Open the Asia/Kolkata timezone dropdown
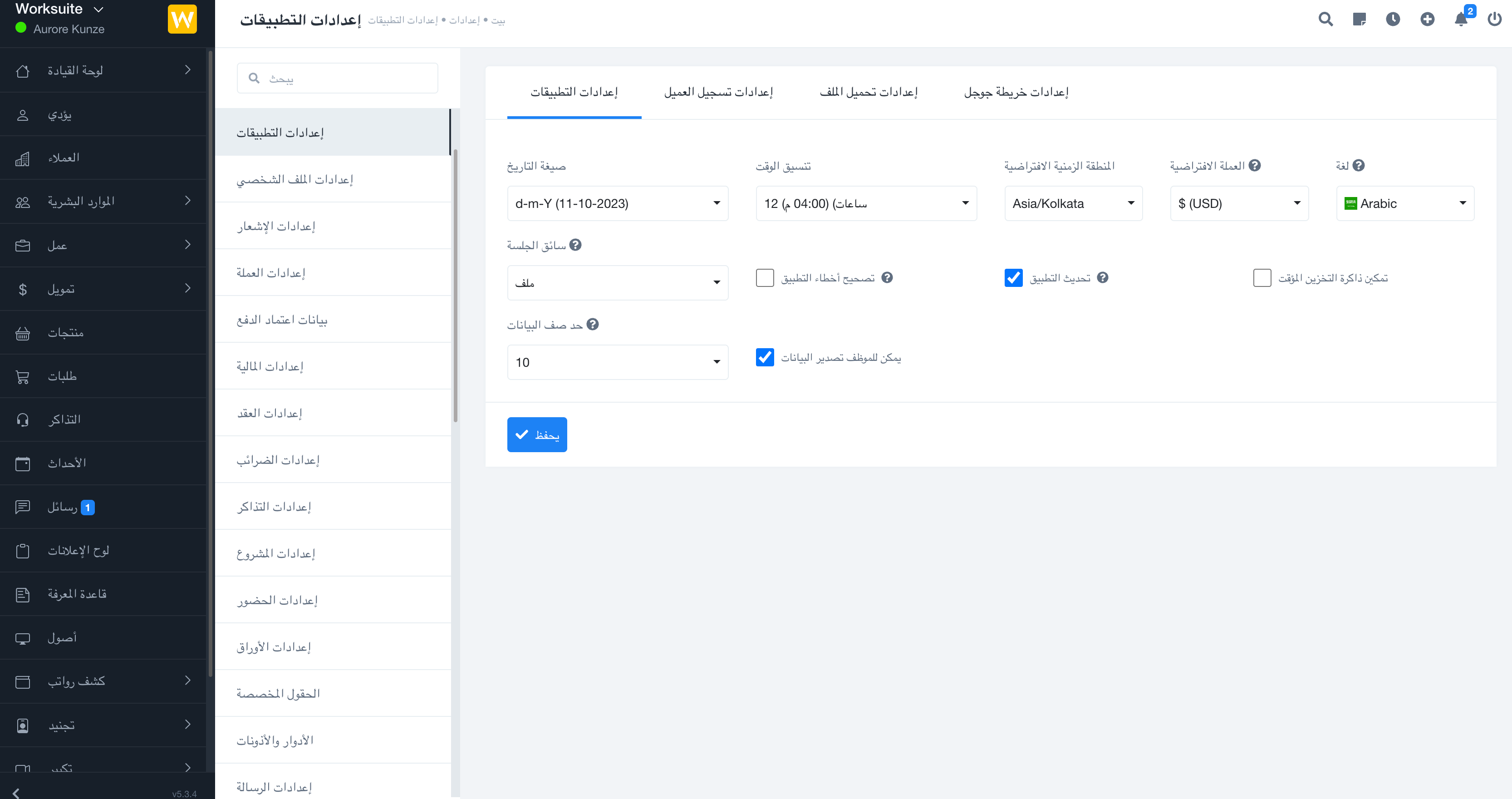Screen dimensions: 1512x799 [1073, 203]
